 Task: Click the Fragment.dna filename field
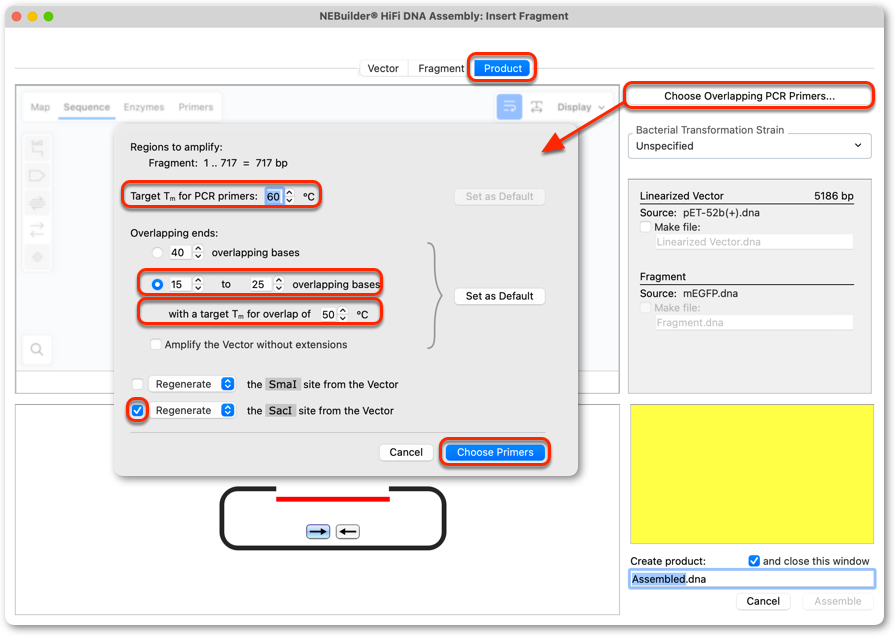pos(753,323)
